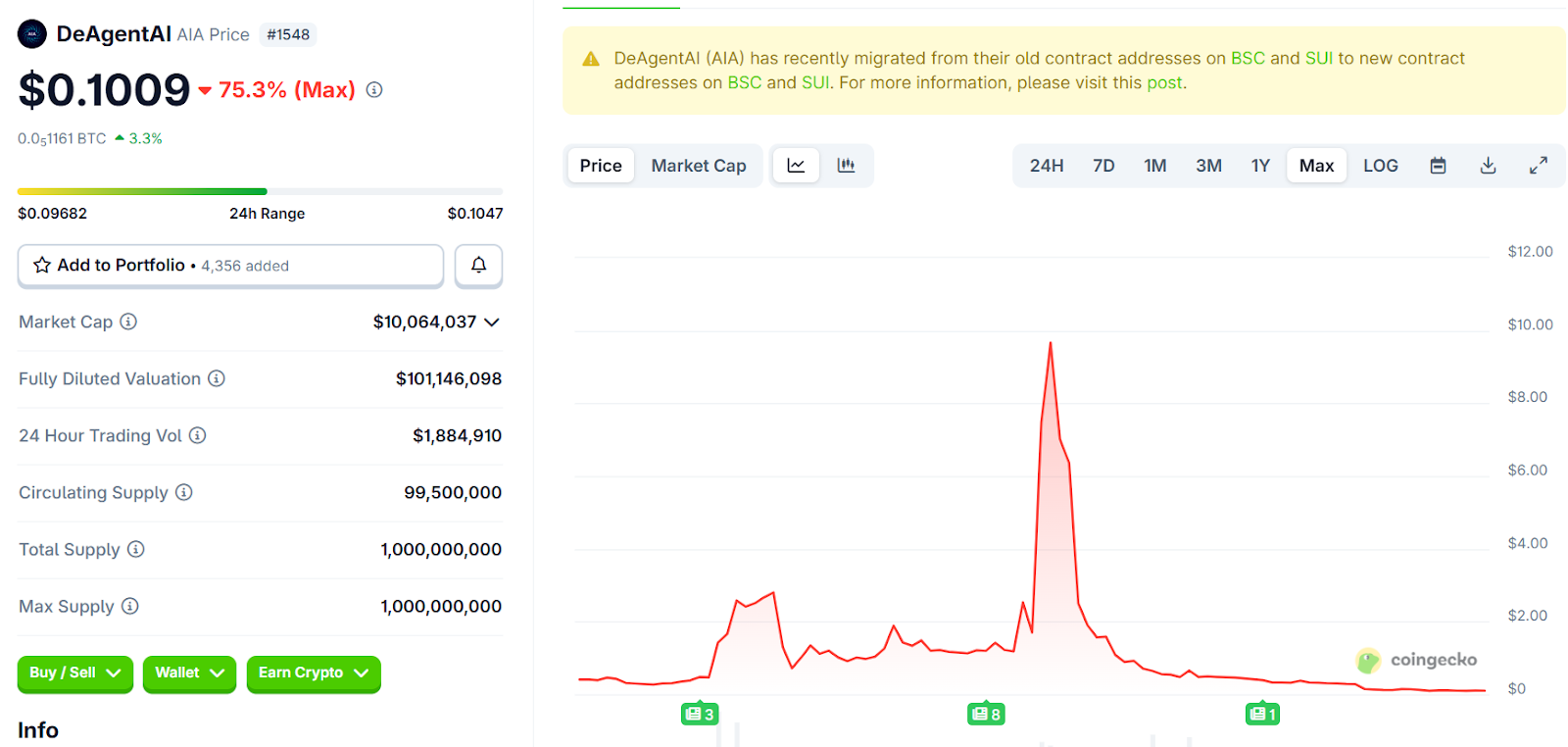Open the Buy / Sell dropdown

[74, 673]
